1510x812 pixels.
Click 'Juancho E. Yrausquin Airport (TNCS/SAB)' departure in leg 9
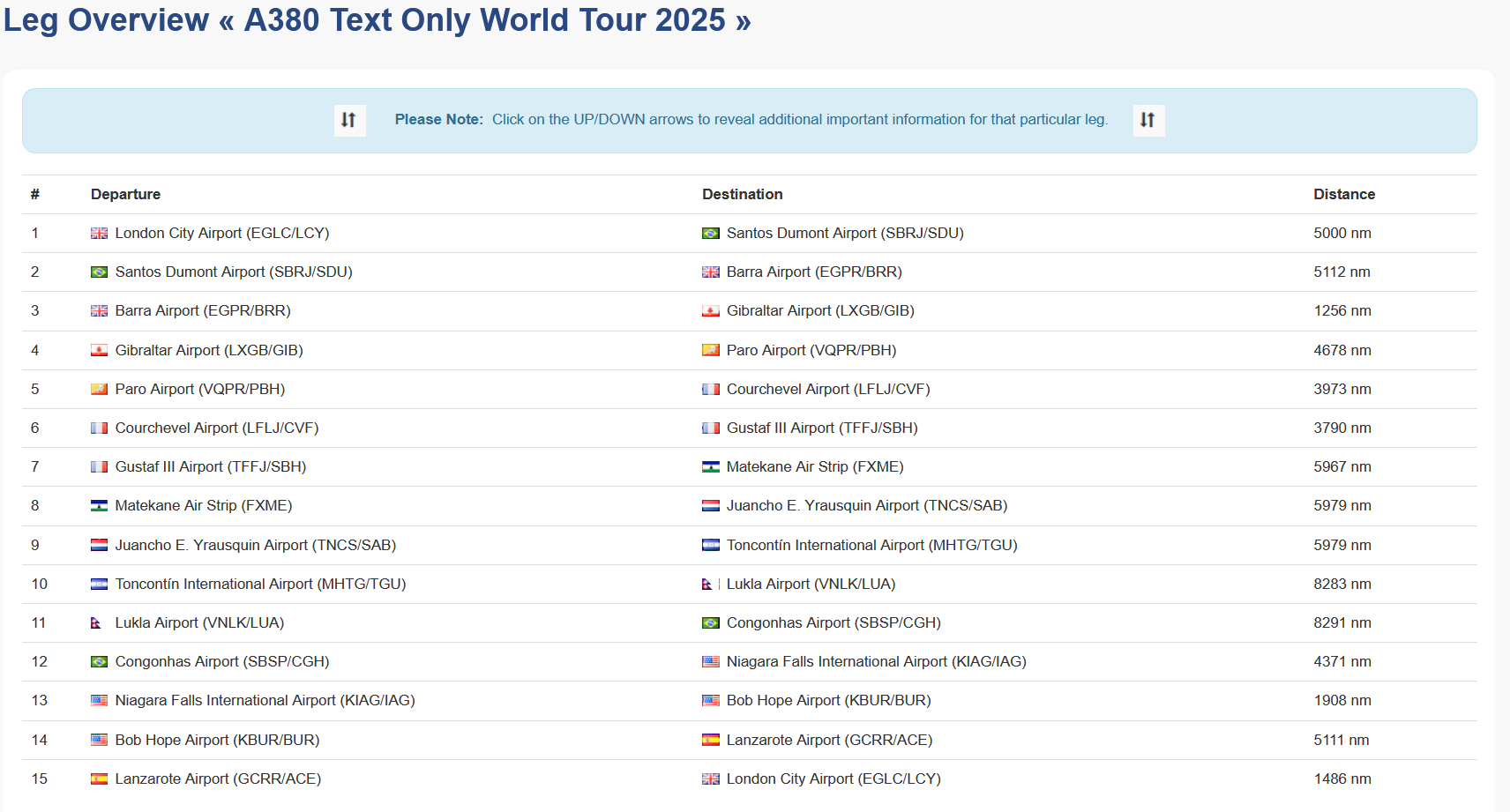[256, 546]
